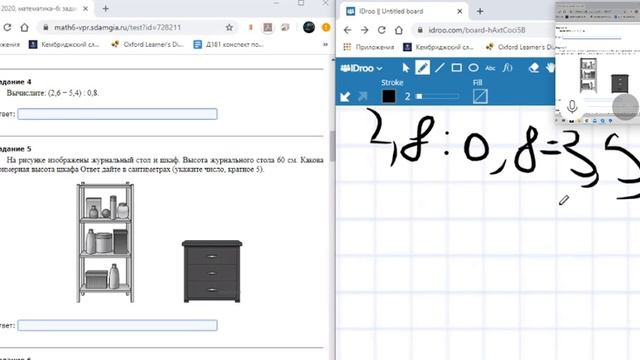Open the Chrome profile avatar
The width and height of the screenshot is (640, 360).
click(x=309, y=27)
